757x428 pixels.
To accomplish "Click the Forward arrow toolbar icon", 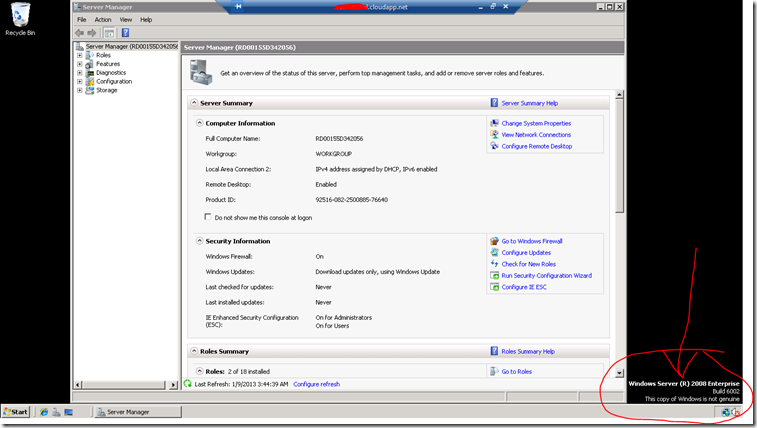I will click(x=91, y=33).
